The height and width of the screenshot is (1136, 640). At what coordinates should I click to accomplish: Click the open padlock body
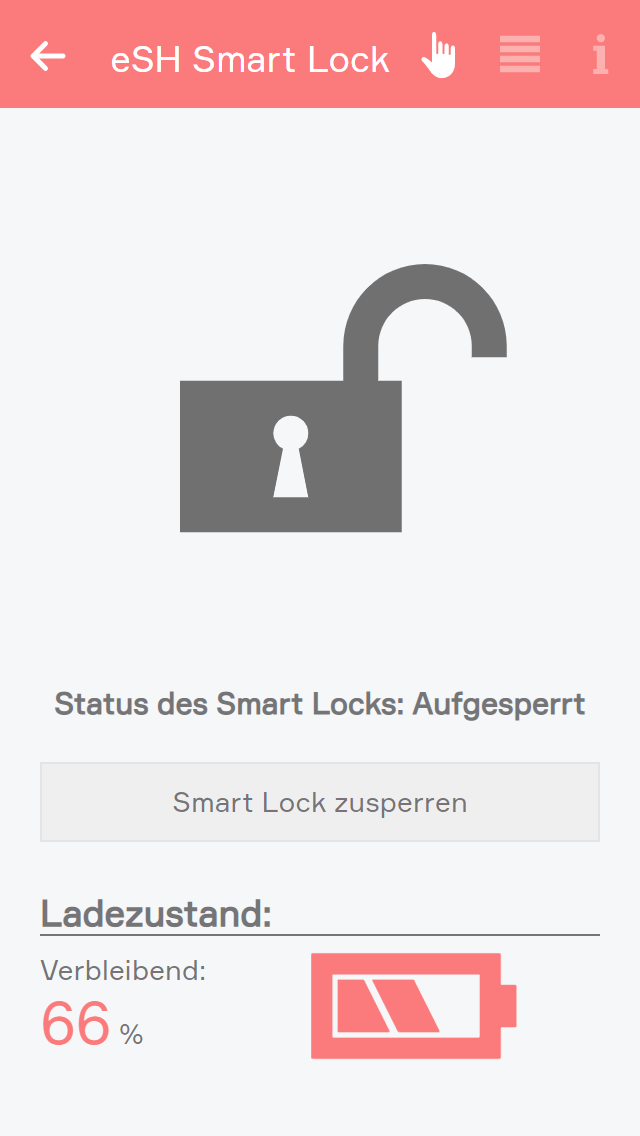point(291,456)
